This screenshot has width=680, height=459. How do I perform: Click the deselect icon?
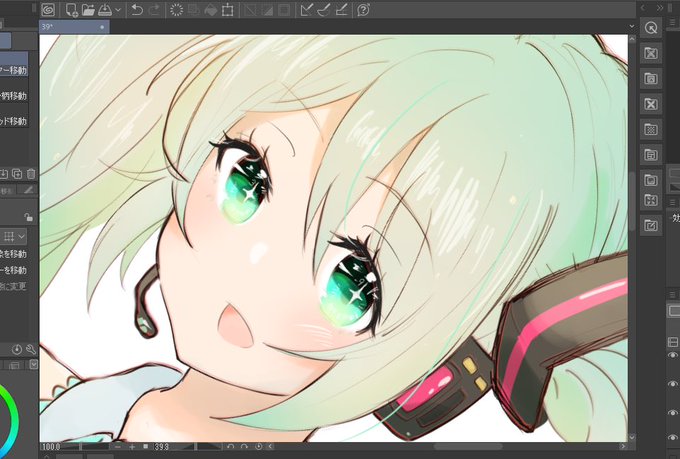tap(250, 10)
